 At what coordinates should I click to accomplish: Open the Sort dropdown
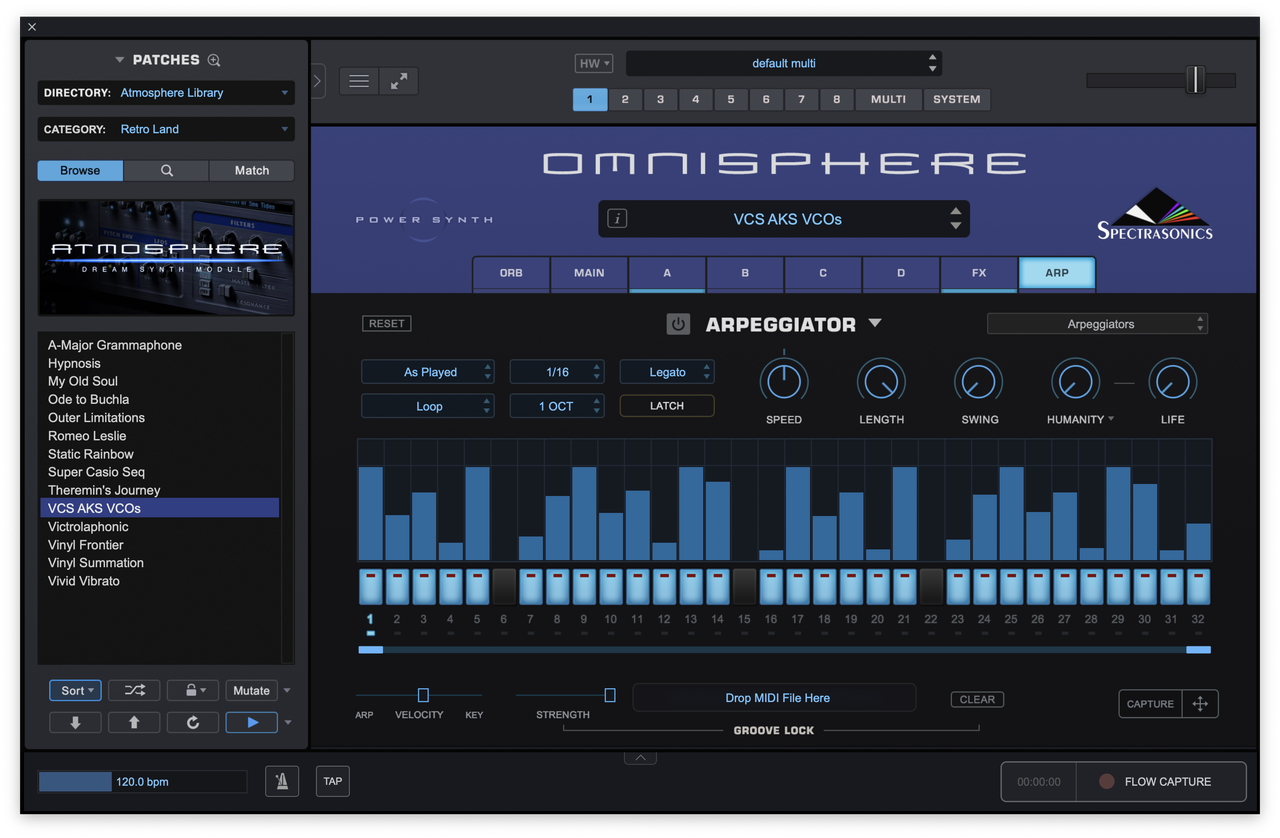point(75,690)
